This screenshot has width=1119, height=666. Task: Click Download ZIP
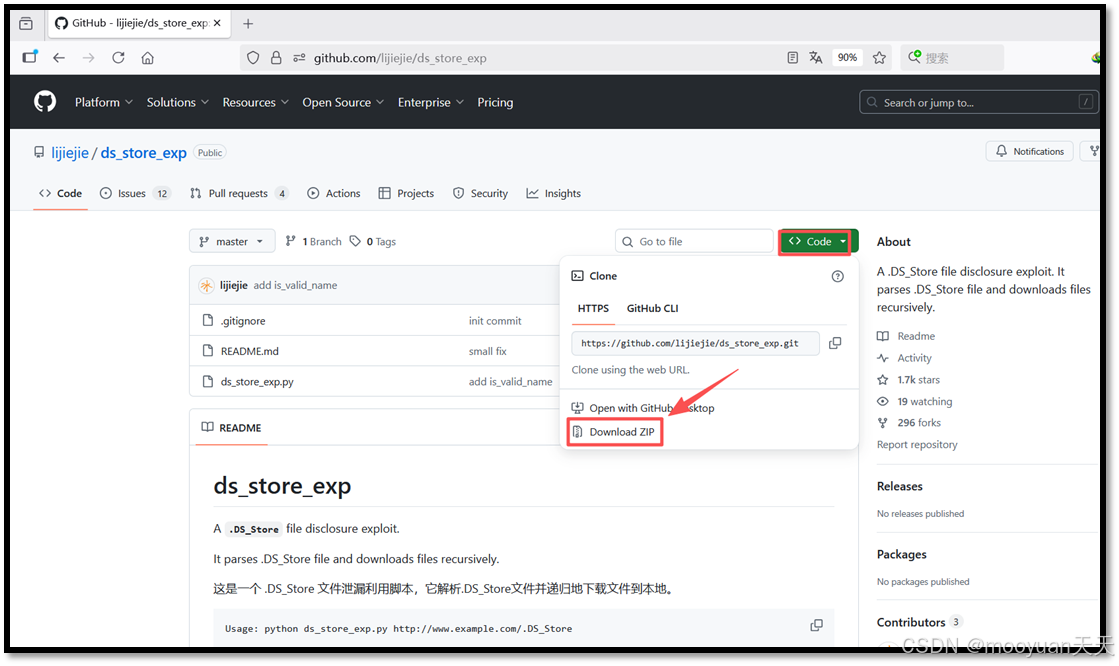[x=614, y=431]
